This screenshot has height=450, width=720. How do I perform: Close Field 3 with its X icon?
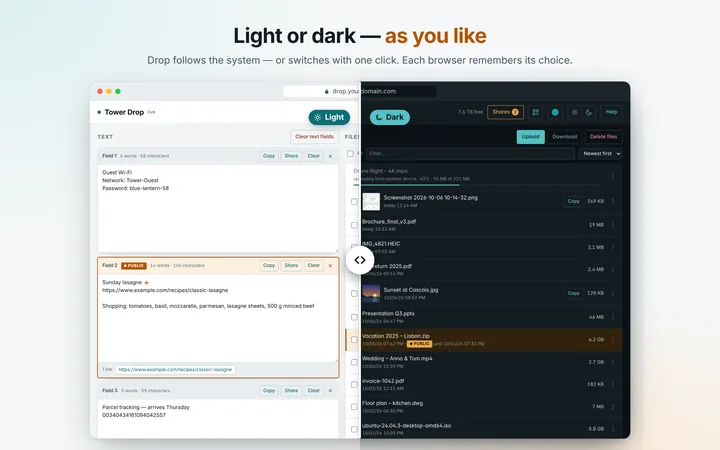click(x=330, y=390)
